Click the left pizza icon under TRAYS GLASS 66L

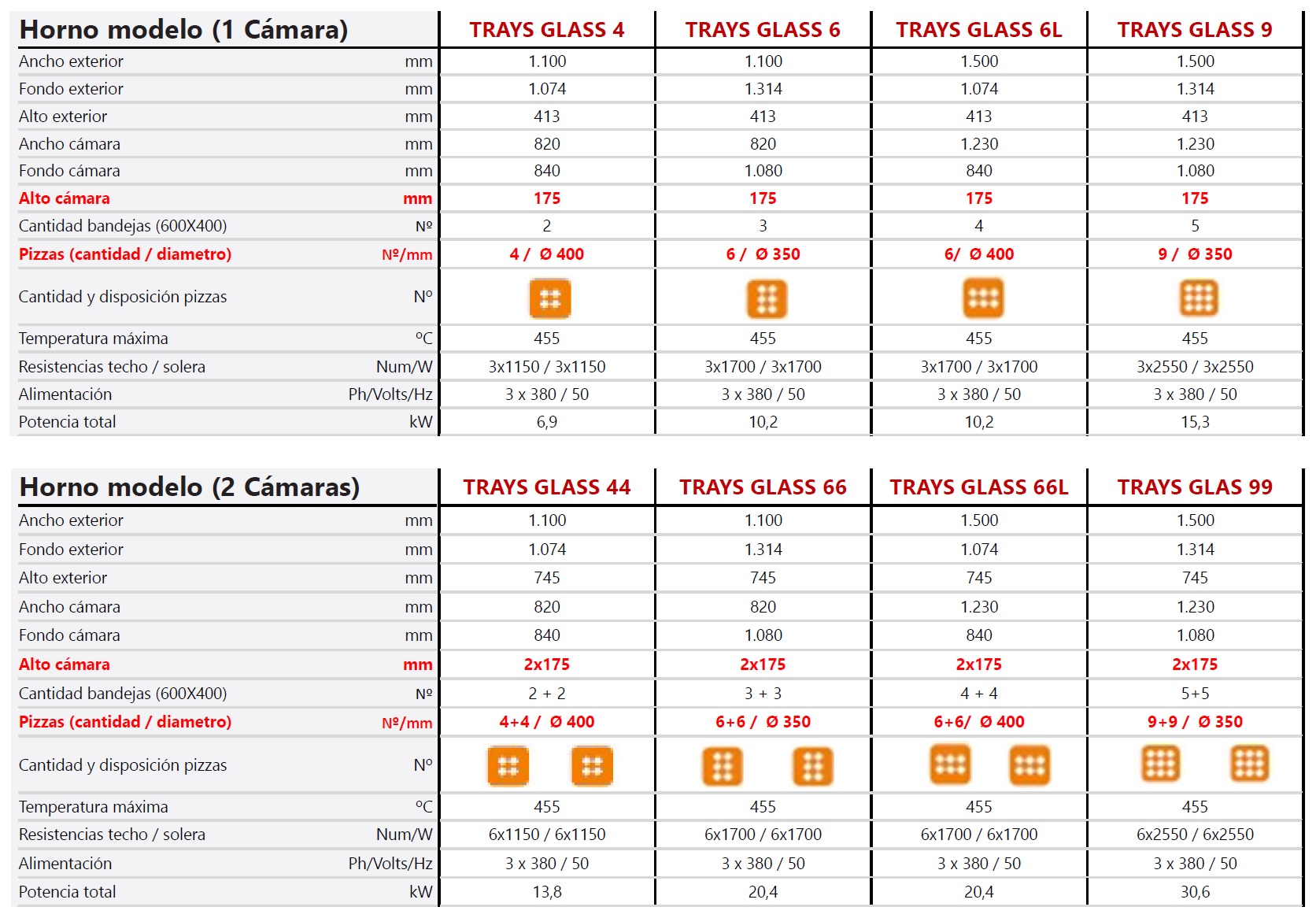click(950, 764)
